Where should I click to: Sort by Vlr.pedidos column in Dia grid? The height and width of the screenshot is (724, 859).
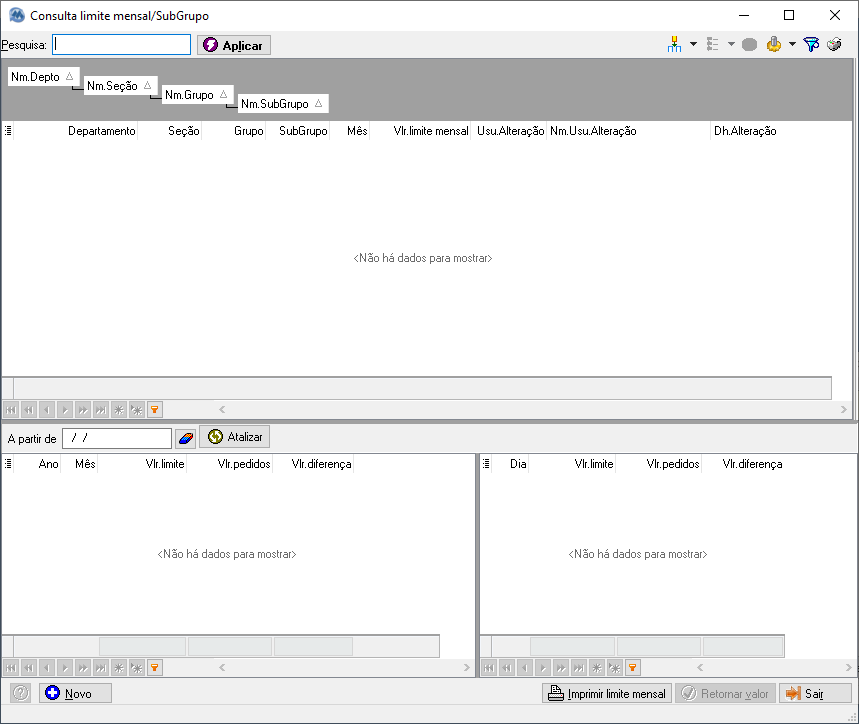click(660, 464)
